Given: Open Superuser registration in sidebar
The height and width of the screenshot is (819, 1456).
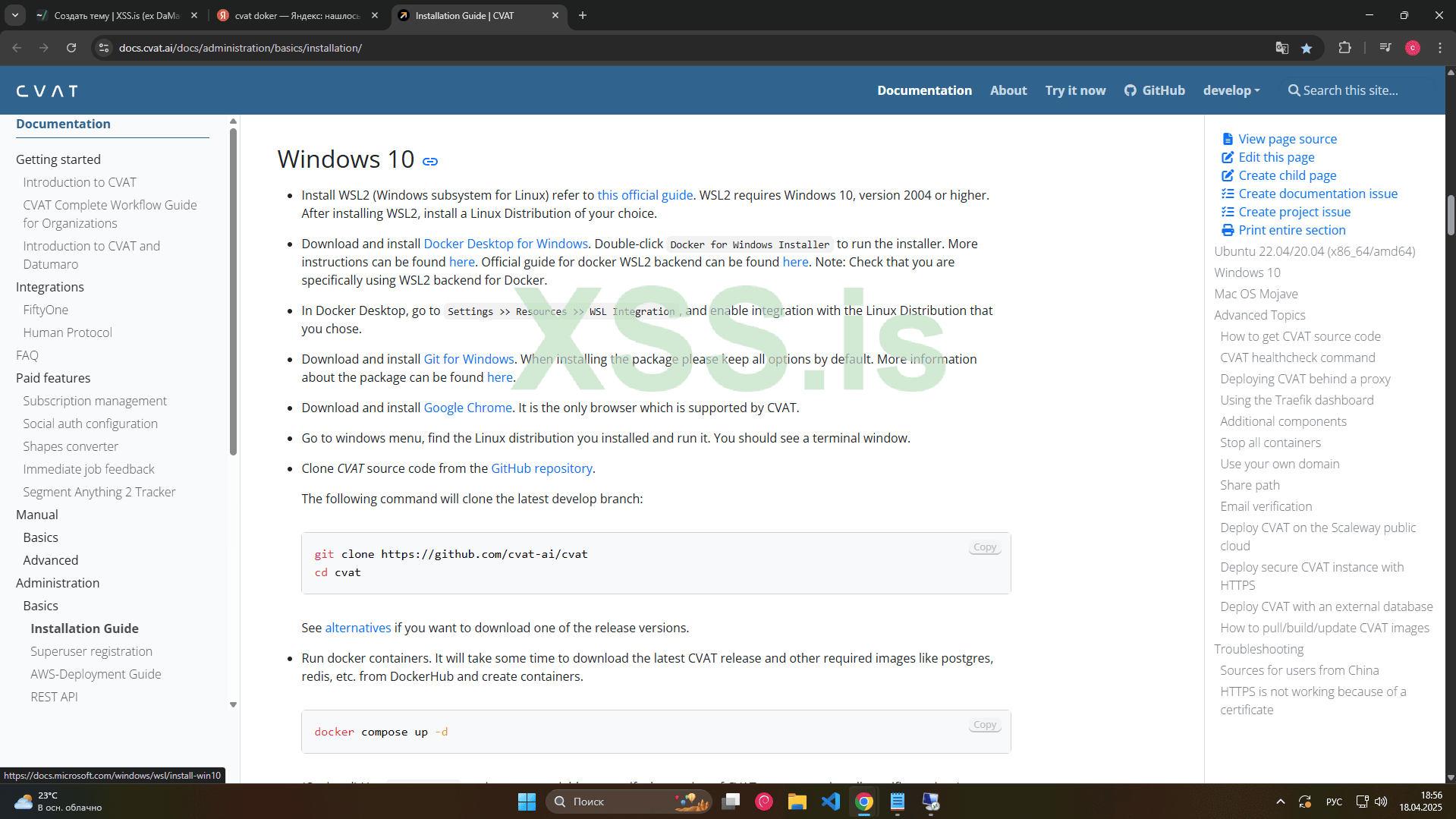Looking at the screenshot, I should [91, 651].
